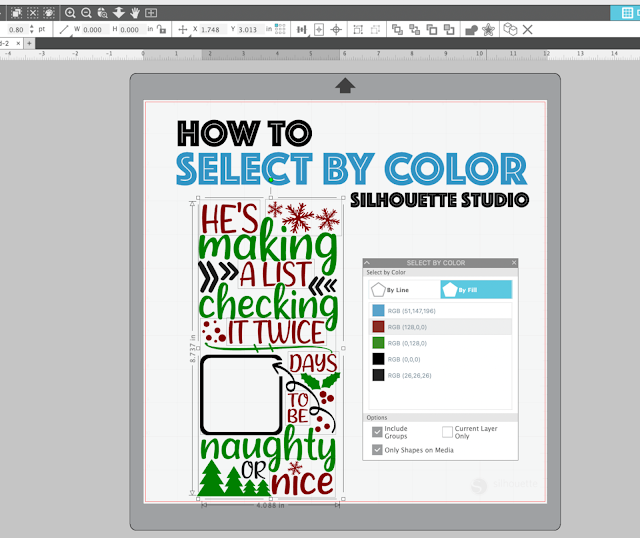
Task: Click the 0.80 line thickness field
Action: [x=17, y=30]
